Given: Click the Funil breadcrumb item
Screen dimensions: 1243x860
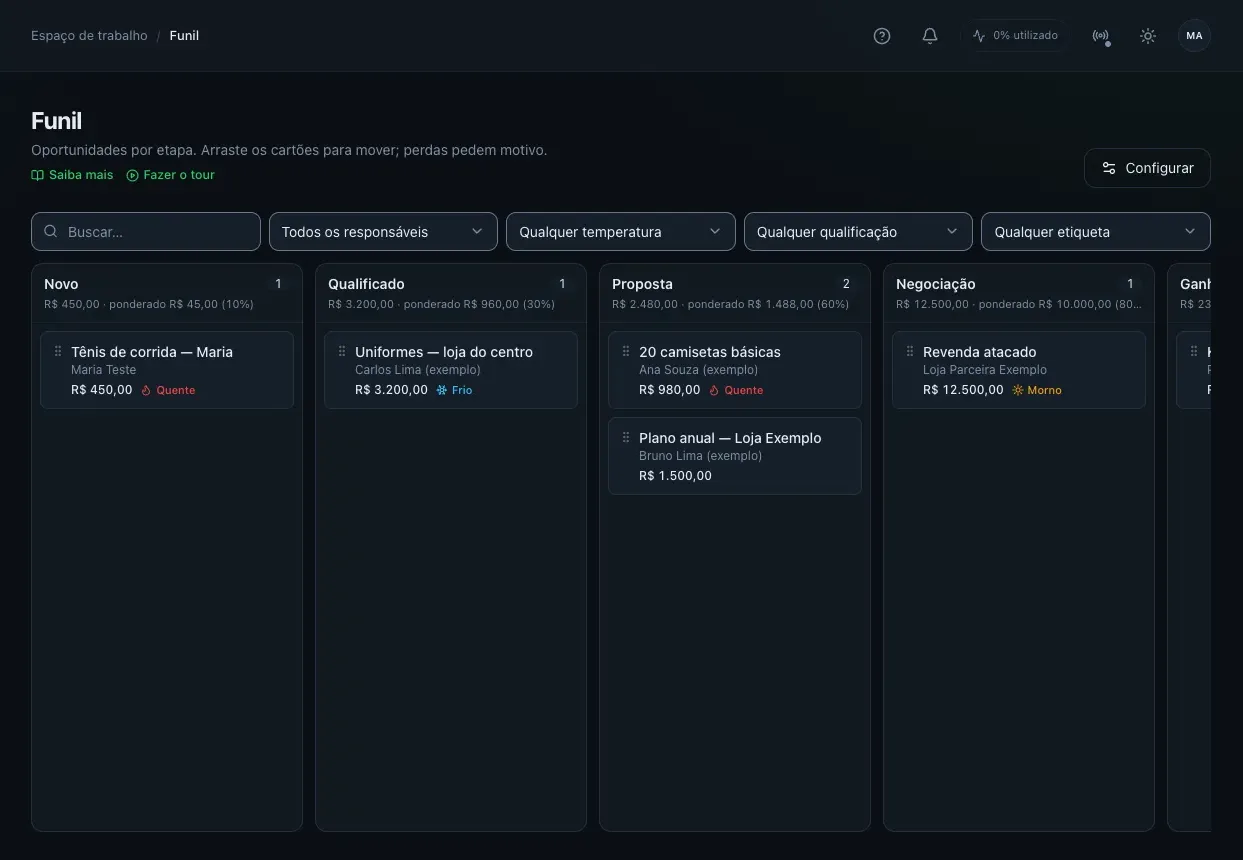Looking at the screenshot, I should 184,36.
